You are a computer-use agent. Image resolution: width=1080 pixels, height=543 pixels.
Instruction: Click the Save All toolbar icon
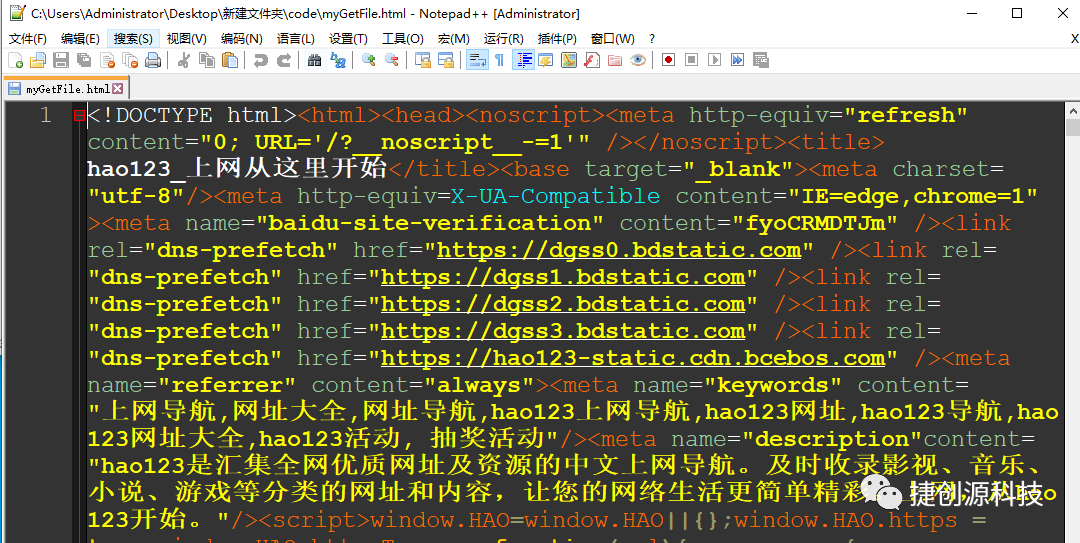coord(84,60)
